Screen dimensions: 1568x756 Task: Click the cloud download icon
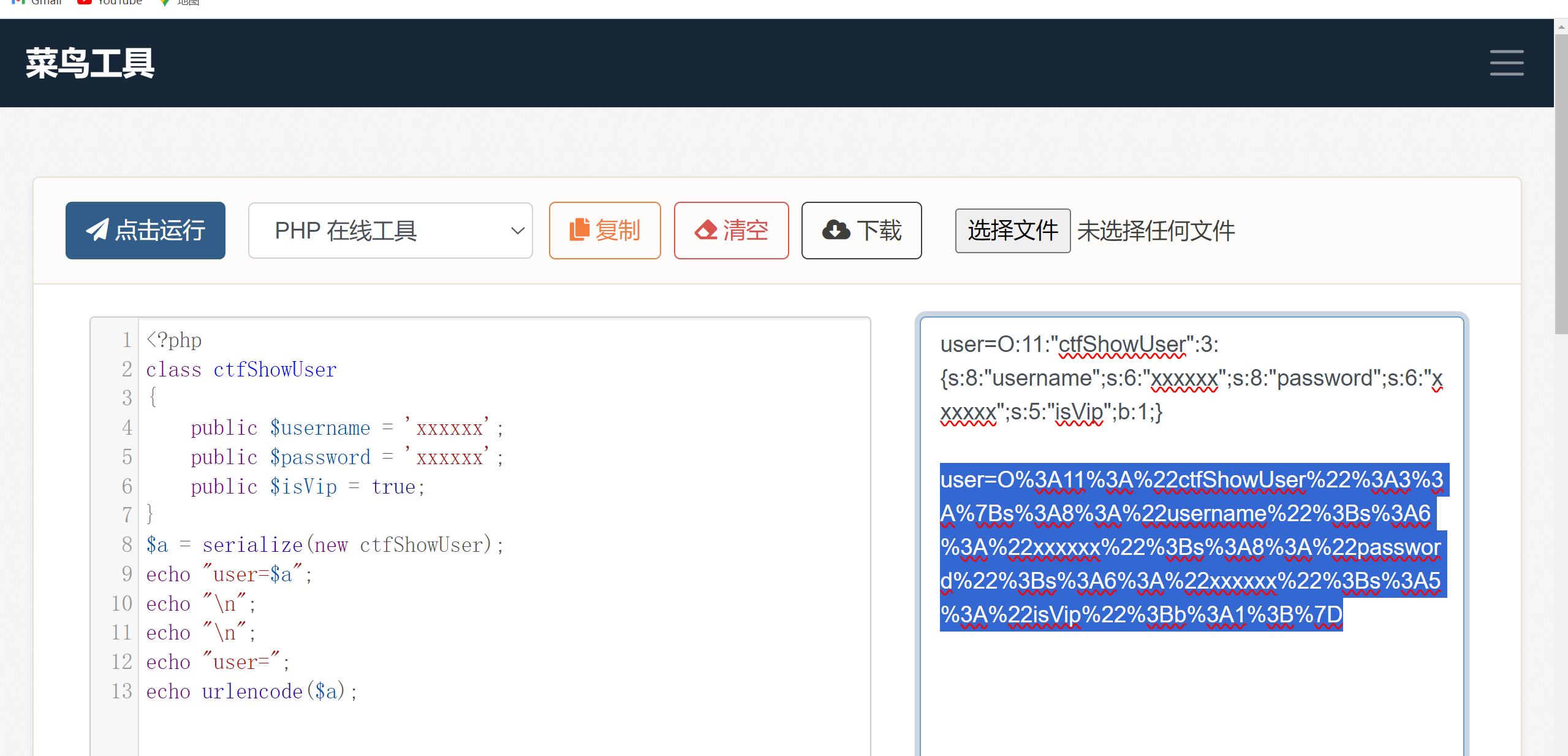(x=836, y=230)
